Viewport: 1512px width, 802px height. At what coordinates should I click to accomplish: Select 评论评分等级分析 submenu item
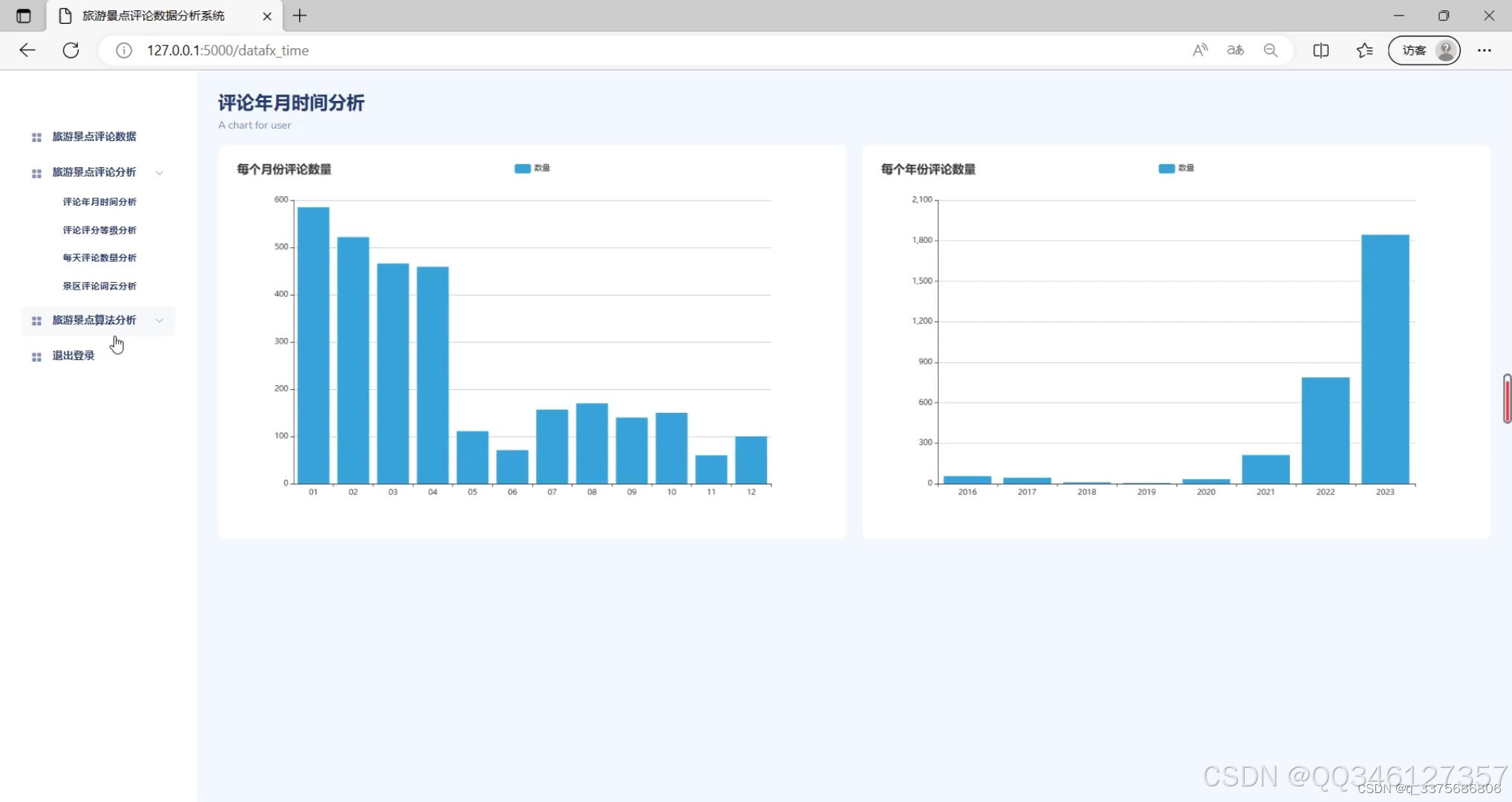click(100, 230)
